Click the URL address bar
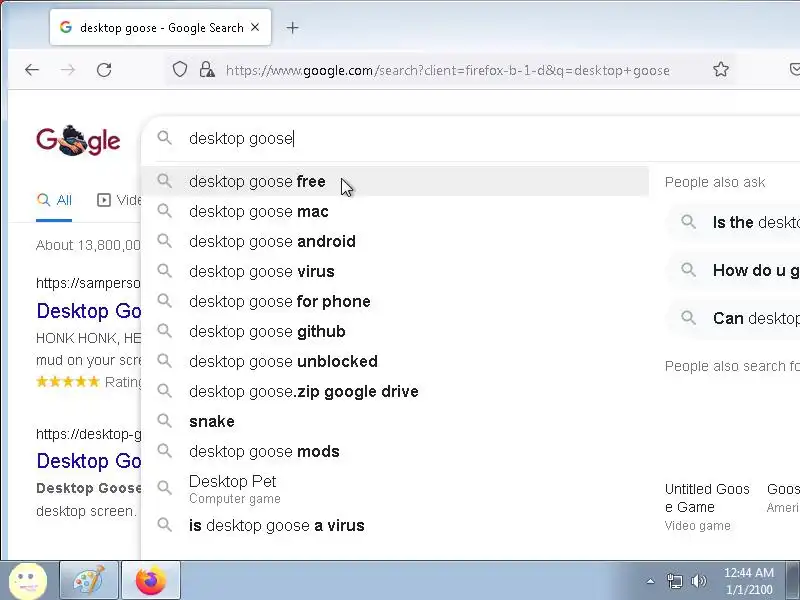 point(447,70)
